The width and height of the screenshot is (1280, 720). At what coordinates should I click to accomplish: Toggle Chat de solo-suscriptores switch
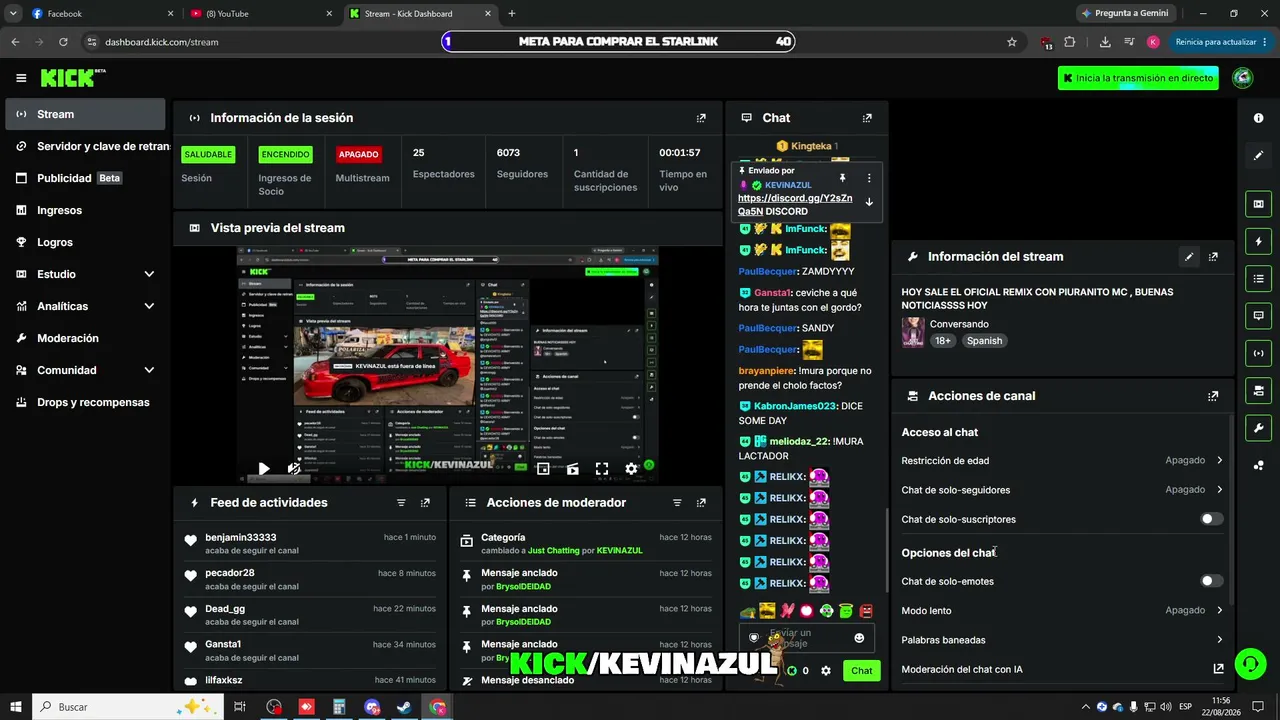click(1211, 519)
